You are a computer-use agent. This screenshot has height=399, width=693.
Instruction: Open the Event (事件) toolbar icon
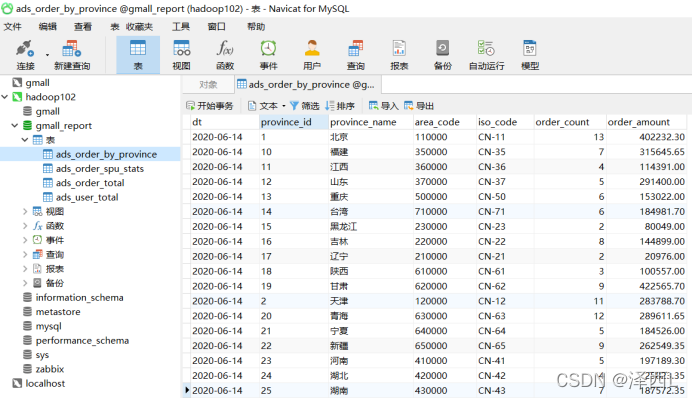coord(268,55)
